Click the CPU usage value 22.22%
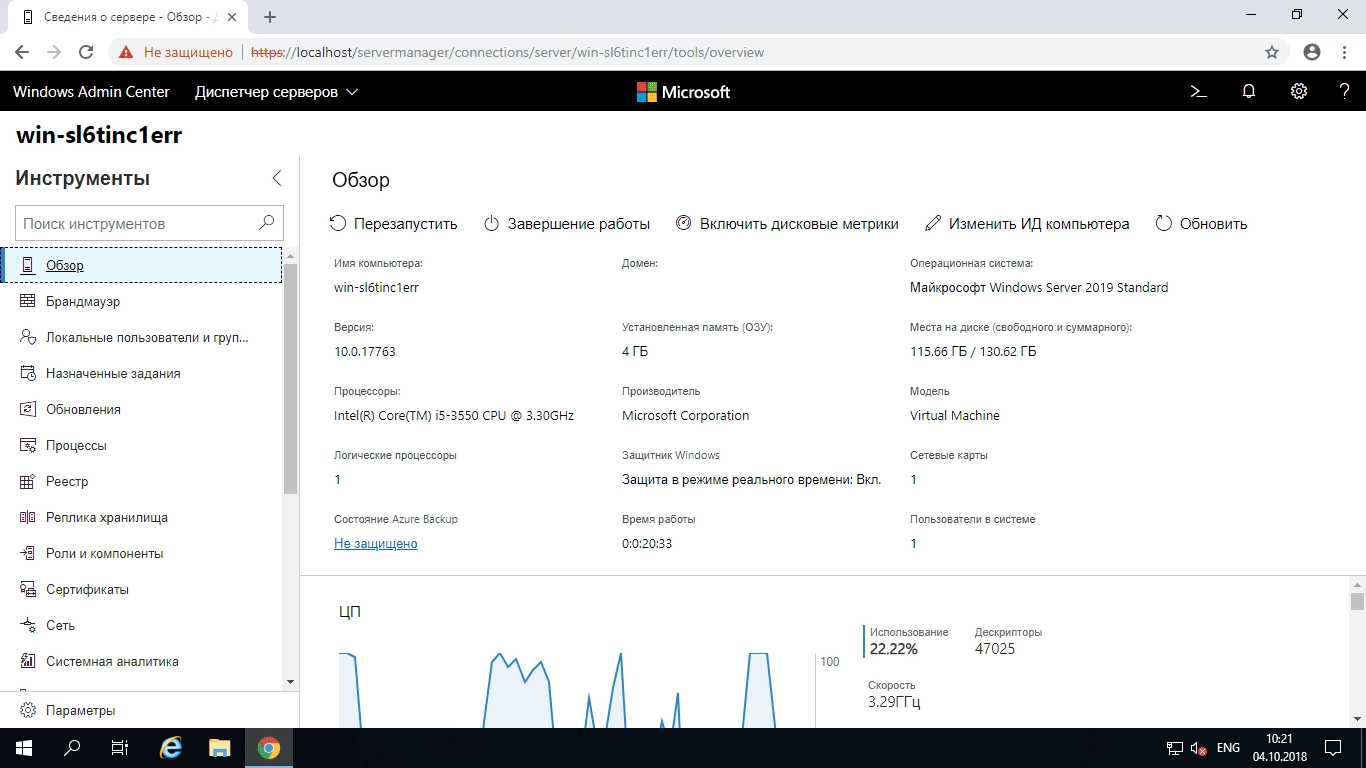1366x768 pixels. pos(893,649)
